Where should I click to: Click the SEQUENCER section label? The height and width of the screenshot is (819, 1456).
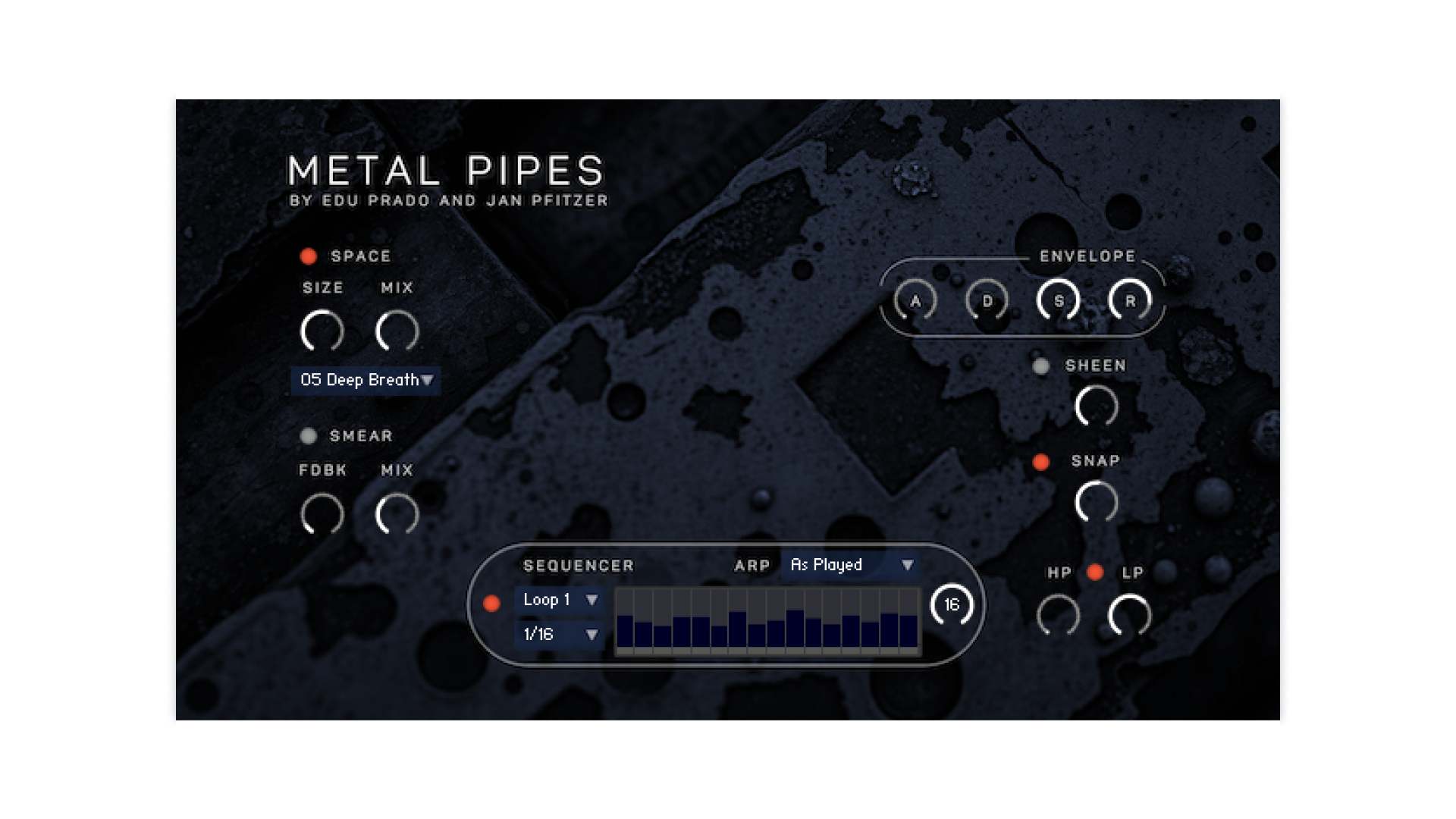point(578,566)
